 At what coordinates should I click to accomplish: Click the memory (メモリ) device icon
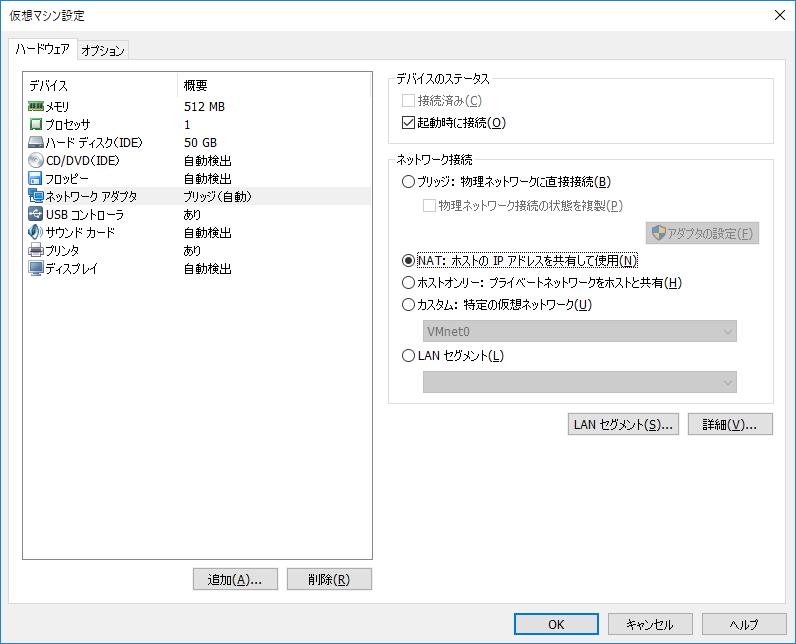pos(36,107)
